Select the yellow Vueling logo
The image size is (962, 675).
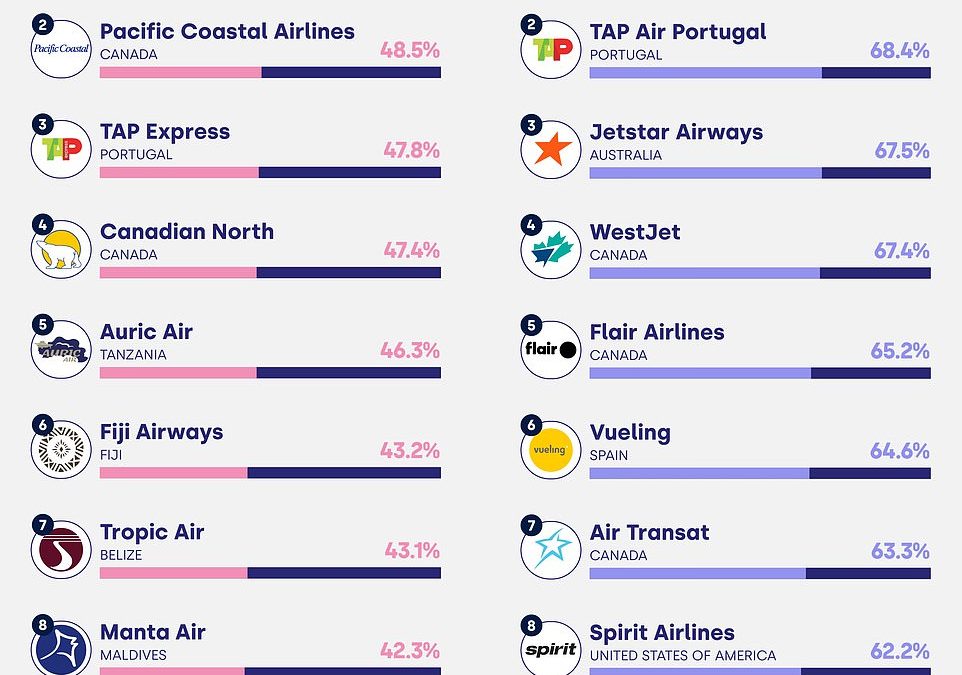550,449
